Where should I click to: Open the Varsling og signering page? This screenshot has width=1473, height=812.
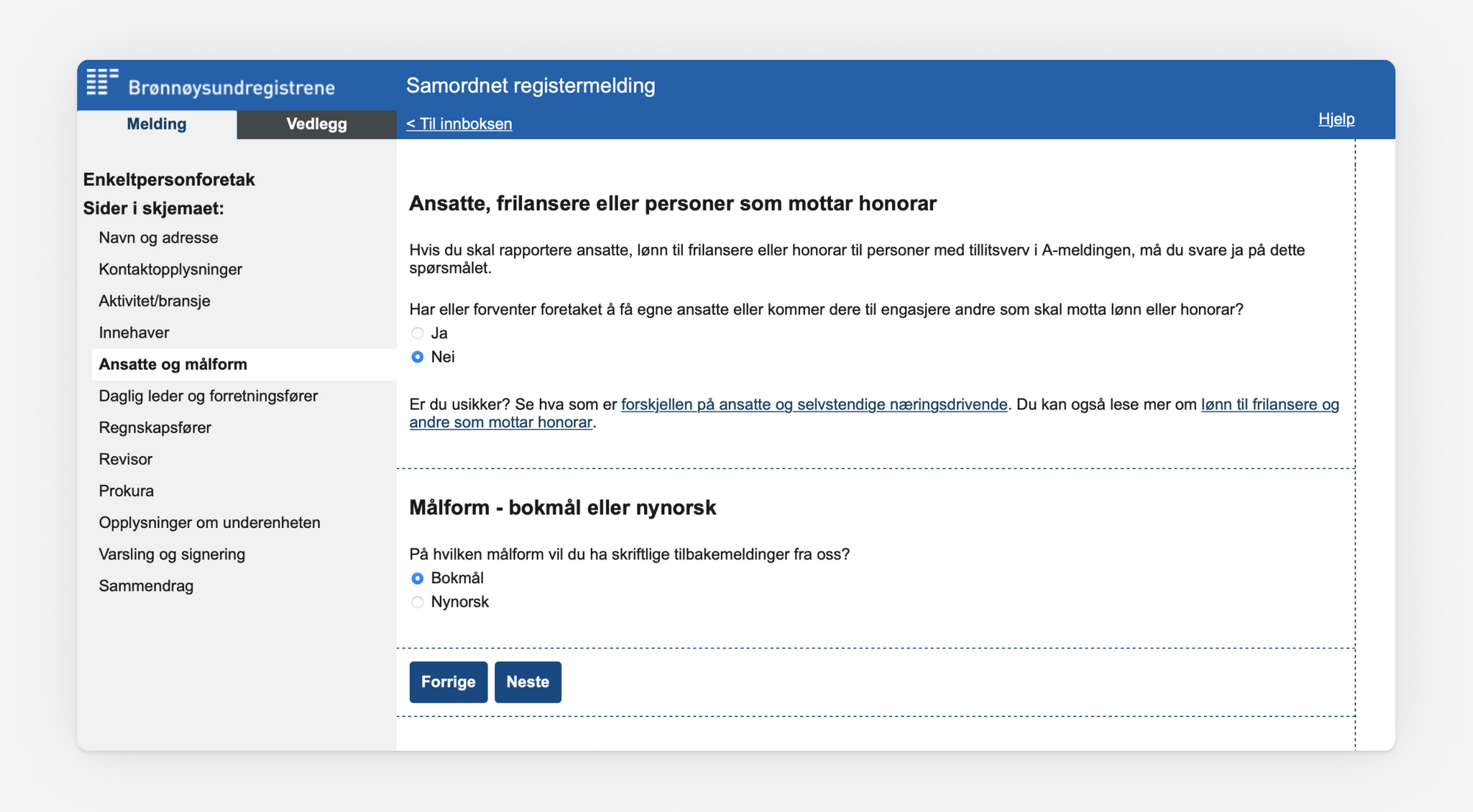(x=172, y=554)
